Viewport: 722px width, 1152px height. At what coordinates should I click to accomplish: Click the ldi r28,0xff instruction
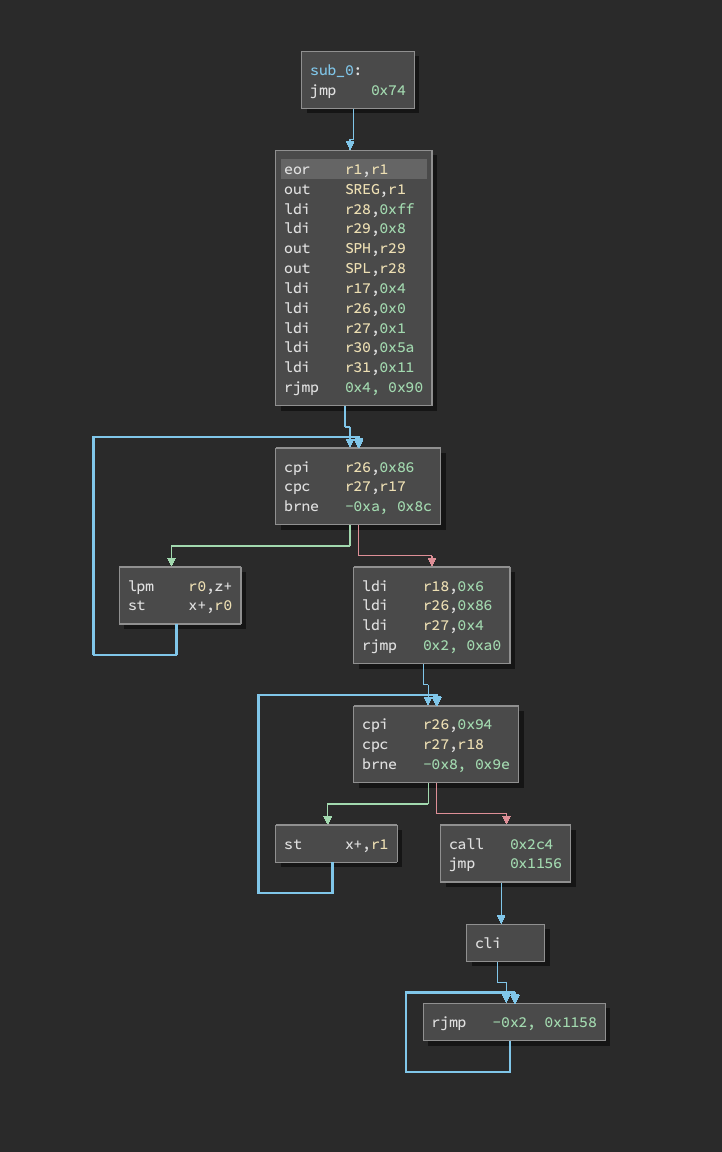coord(354,209)
